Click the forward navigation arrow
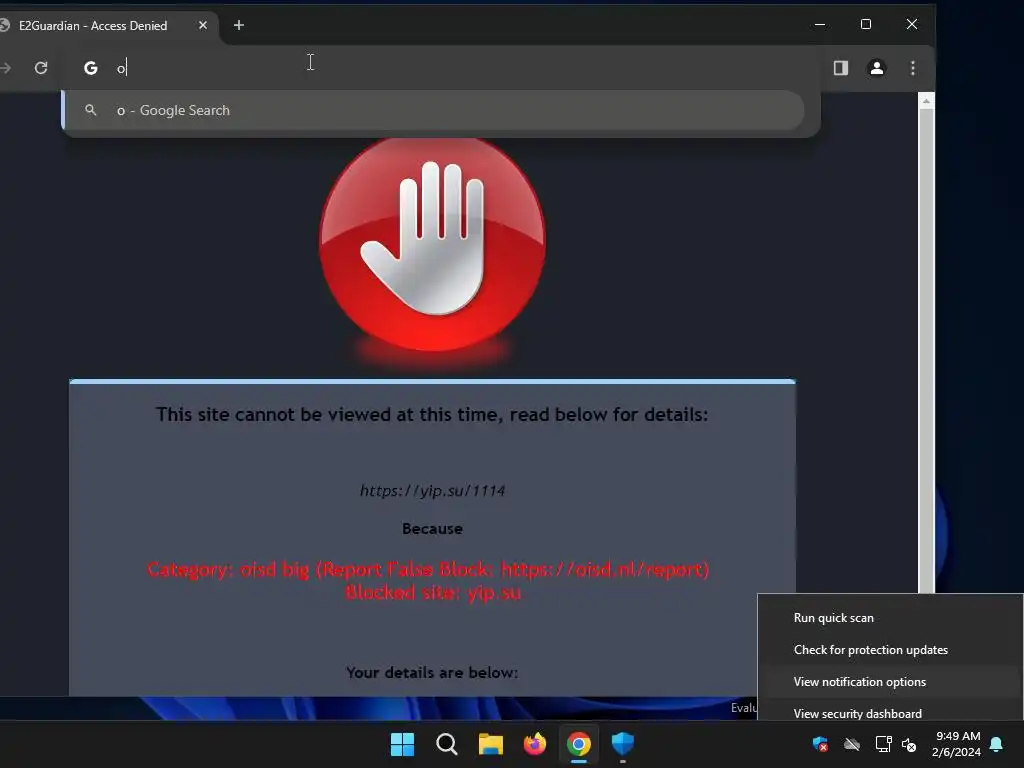This screenshot has height=768, width=1024. coord(5,68)
